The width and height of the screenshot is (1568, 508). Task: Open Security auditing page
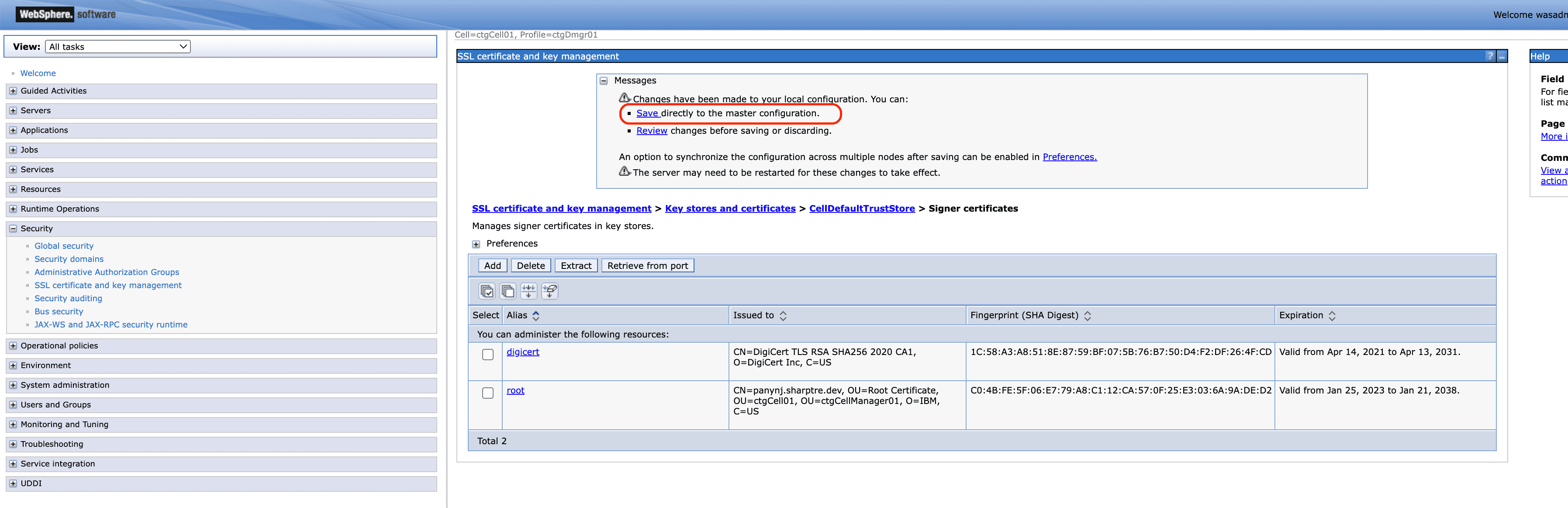tap(68, 299)
